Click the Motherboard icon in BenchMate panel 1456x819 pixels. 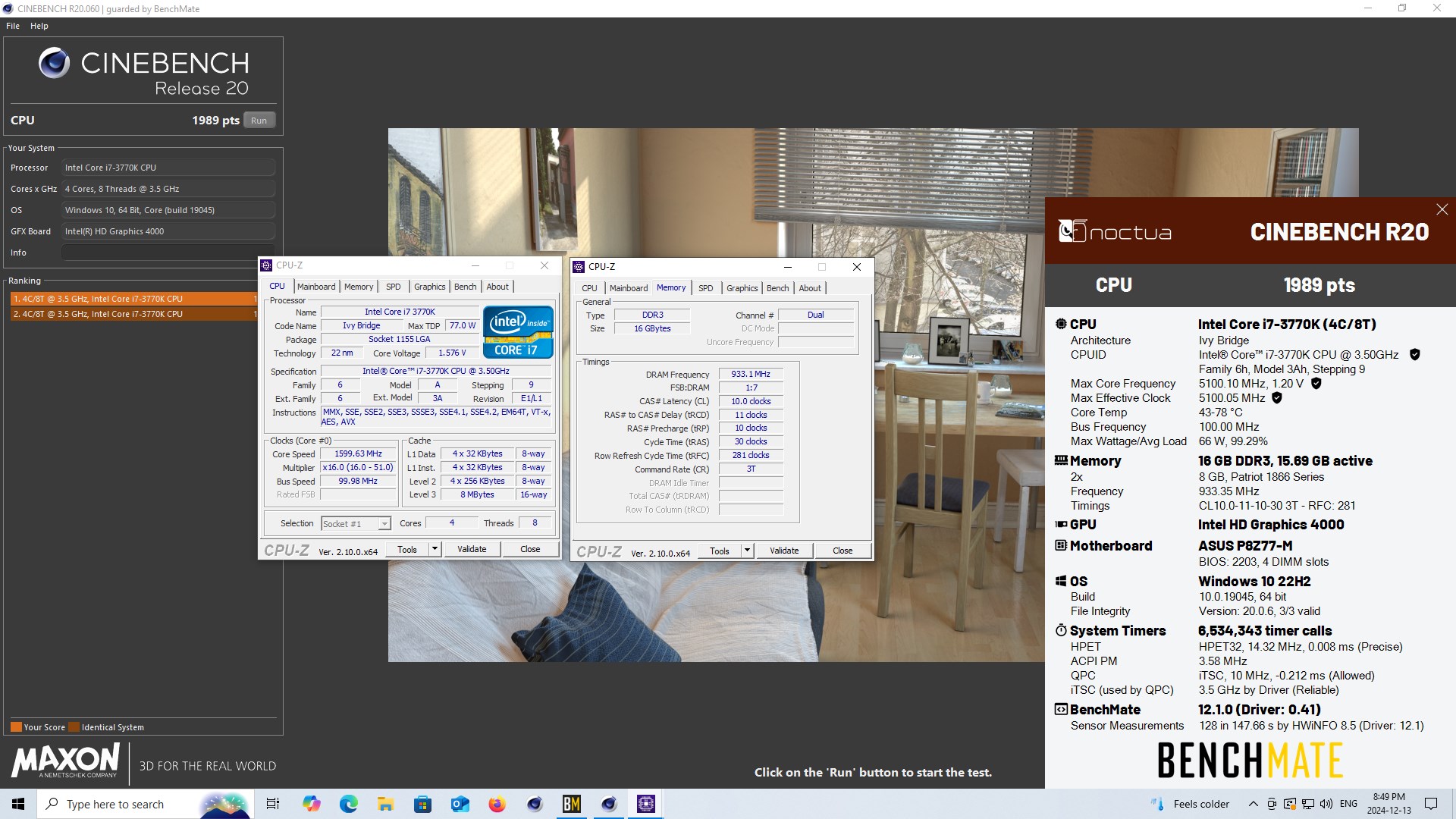tap(1061, 545)
